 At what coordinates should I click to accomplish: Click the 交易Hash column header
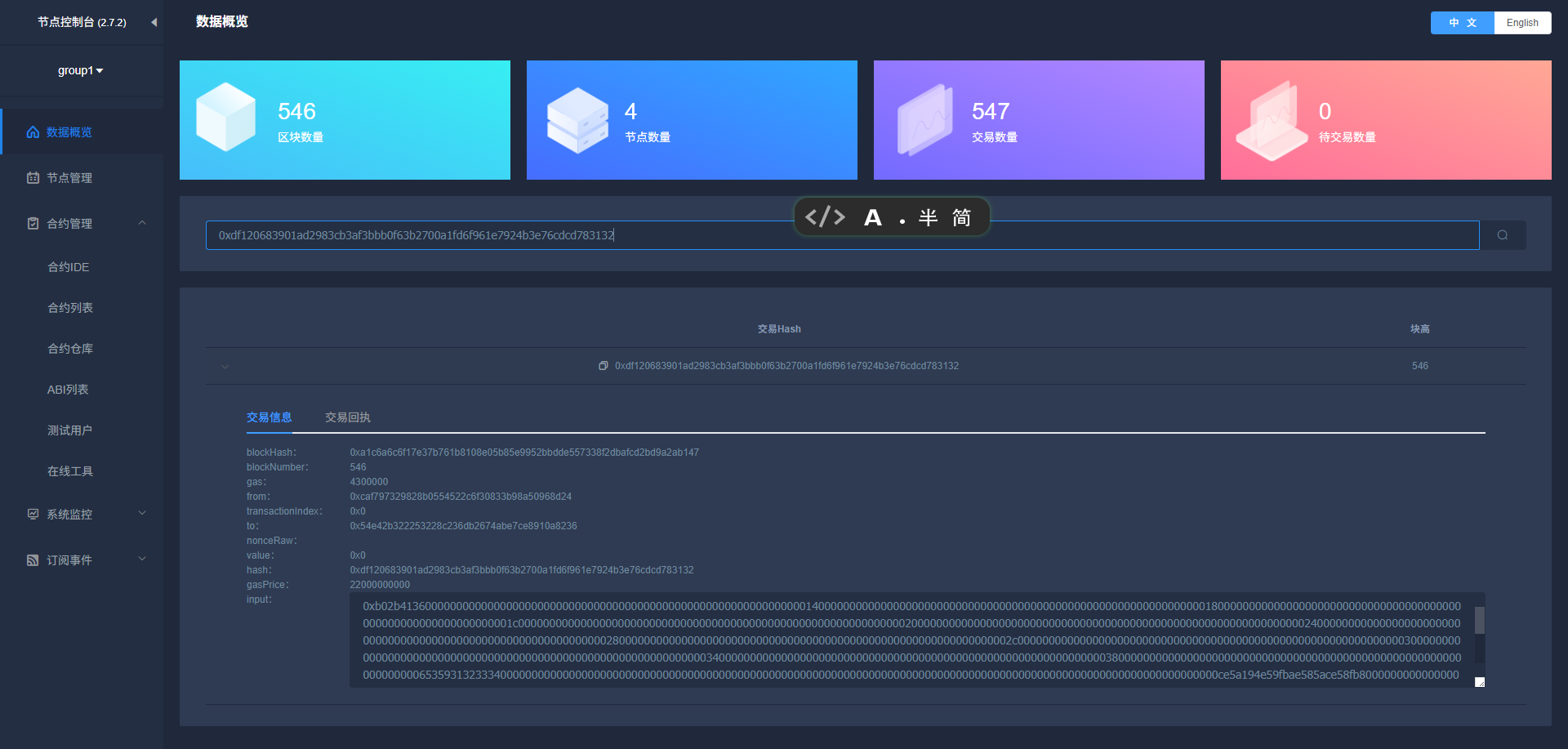tap(779, 329)
